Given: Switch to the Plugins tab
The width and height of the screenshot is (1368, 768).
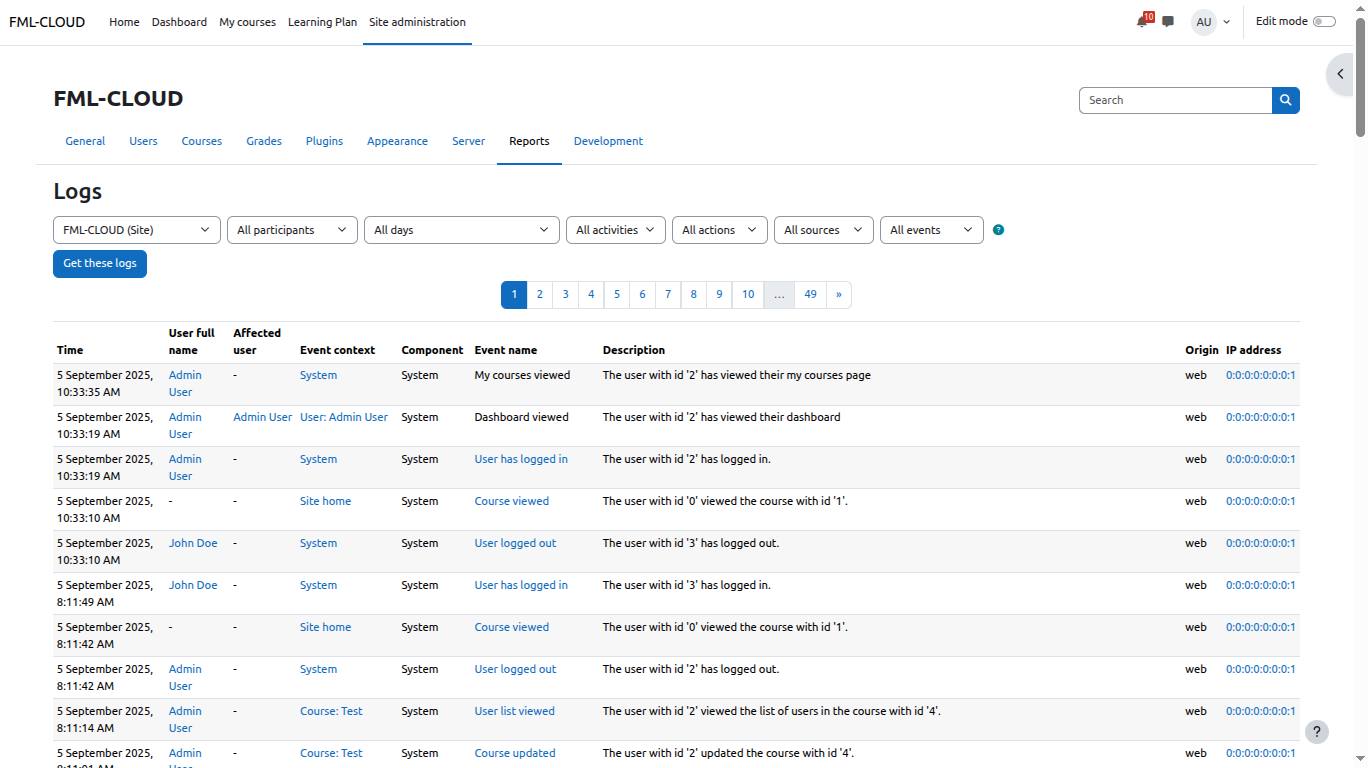Looking at the screenshot, I should (324, 142).
